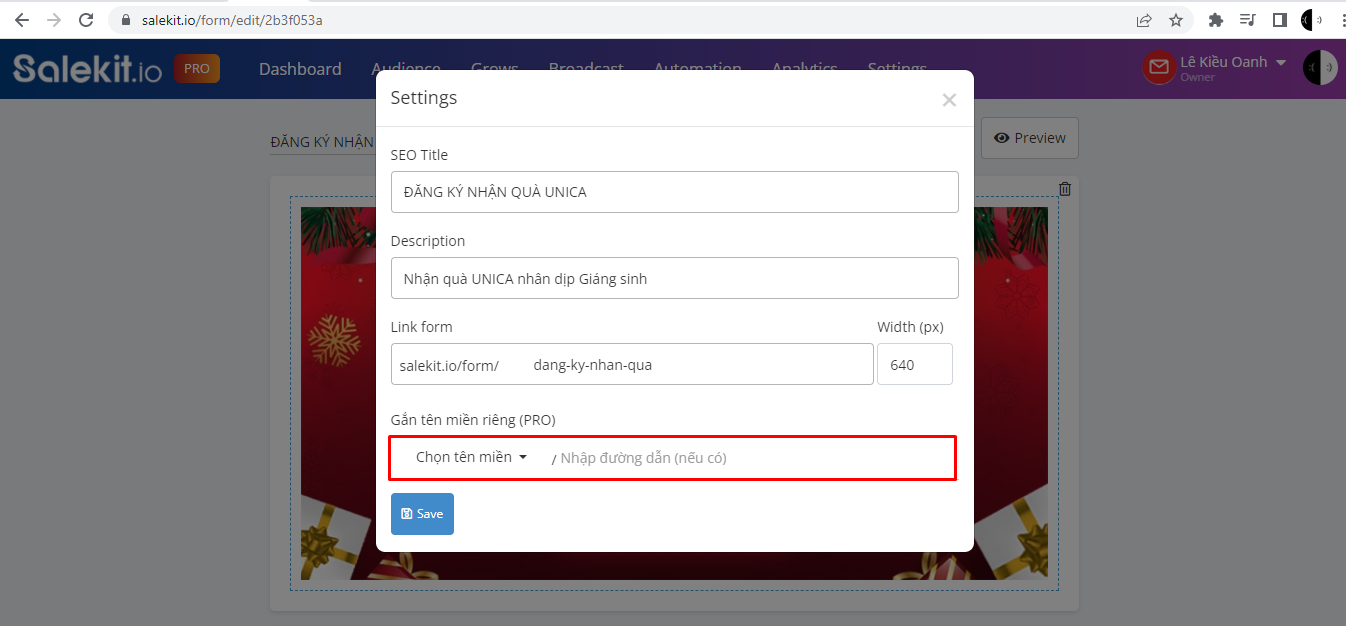Open the Automation menu
The height and width of the screenshot is (626, 1346).
click(x=698, y=68)
